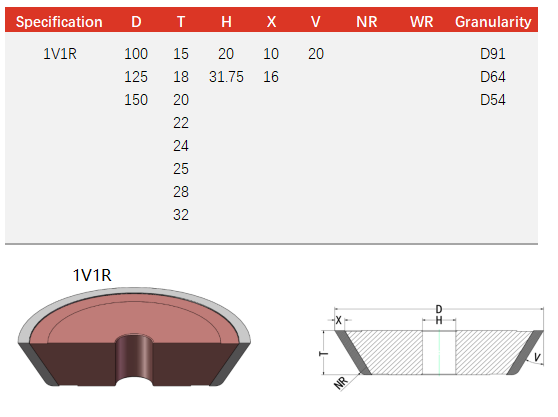Select T value 32
The width and height of the screenshot is (558, 417).
click(x=181, y=215)
